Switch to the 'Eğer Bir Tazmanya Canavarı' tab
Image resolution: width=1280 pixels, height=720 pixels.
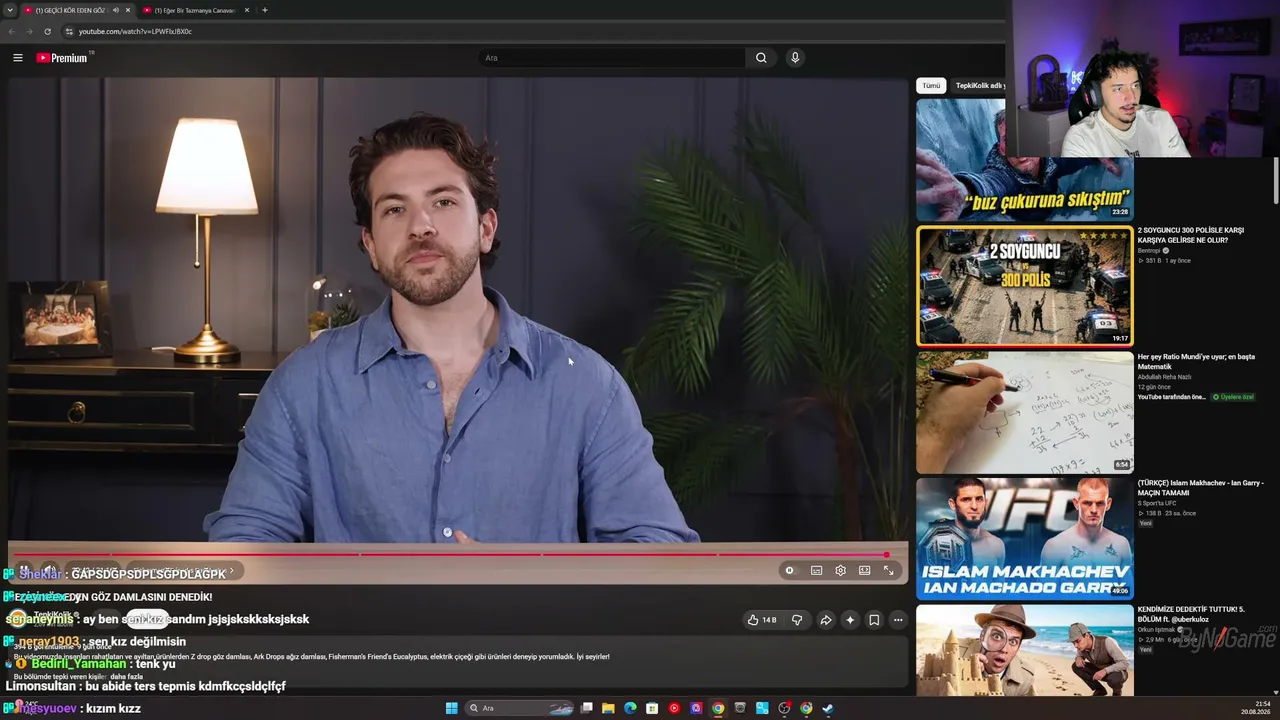tap(195, 10)
